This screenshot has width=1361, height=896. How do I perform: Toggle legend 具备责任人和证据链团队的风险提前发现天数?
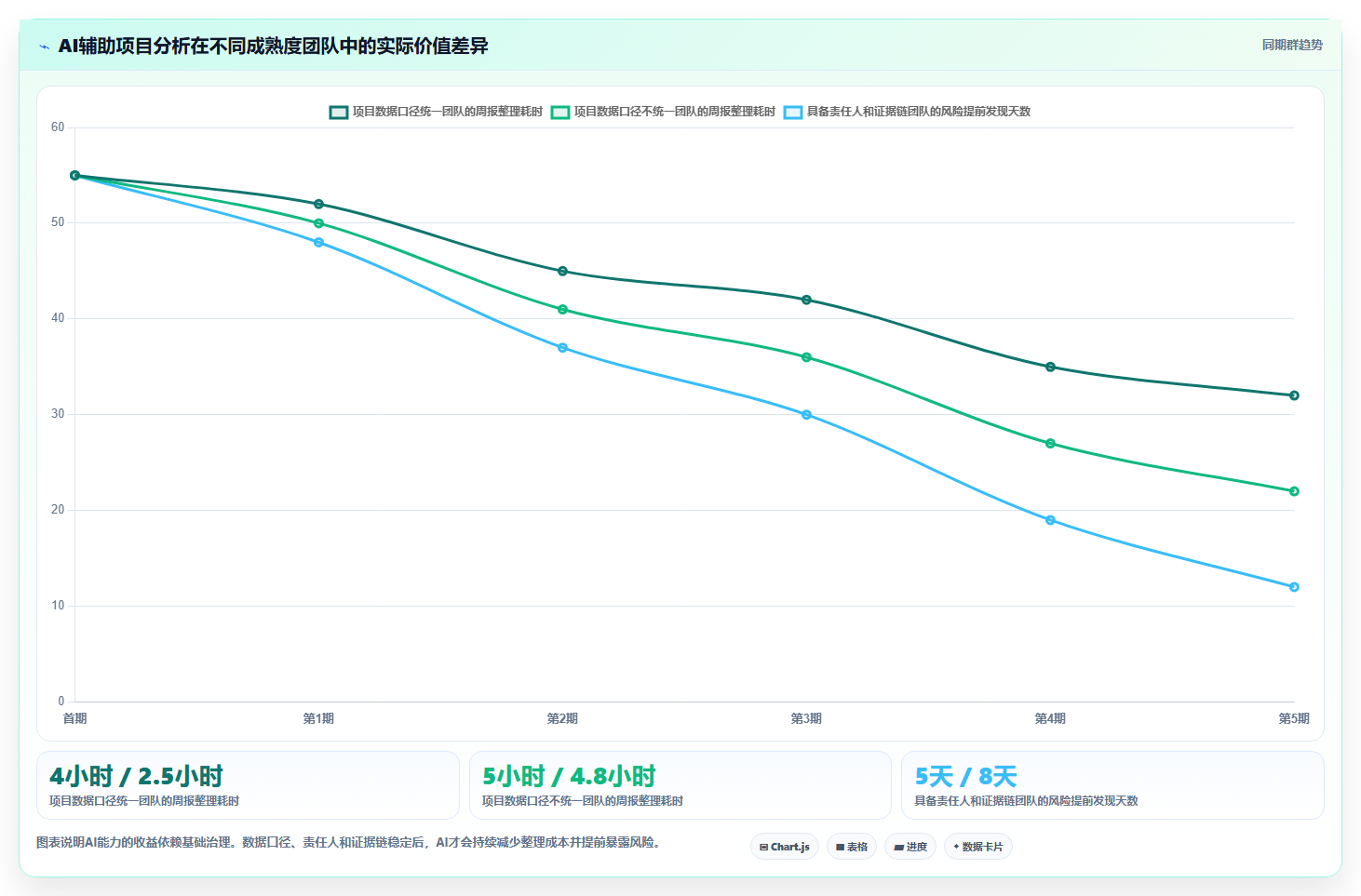(x=907, y=112)
